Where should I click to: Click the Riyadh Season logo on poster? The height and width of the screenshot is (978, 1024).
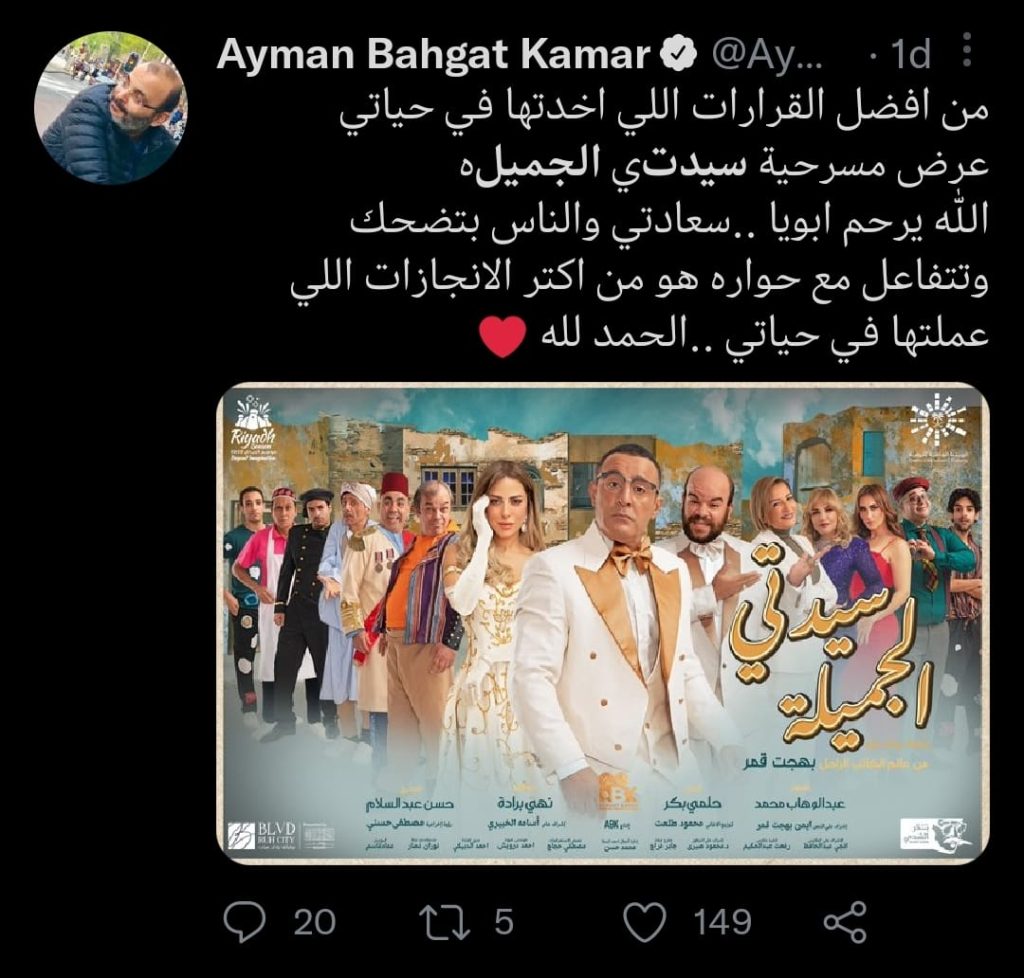(254, 429)
